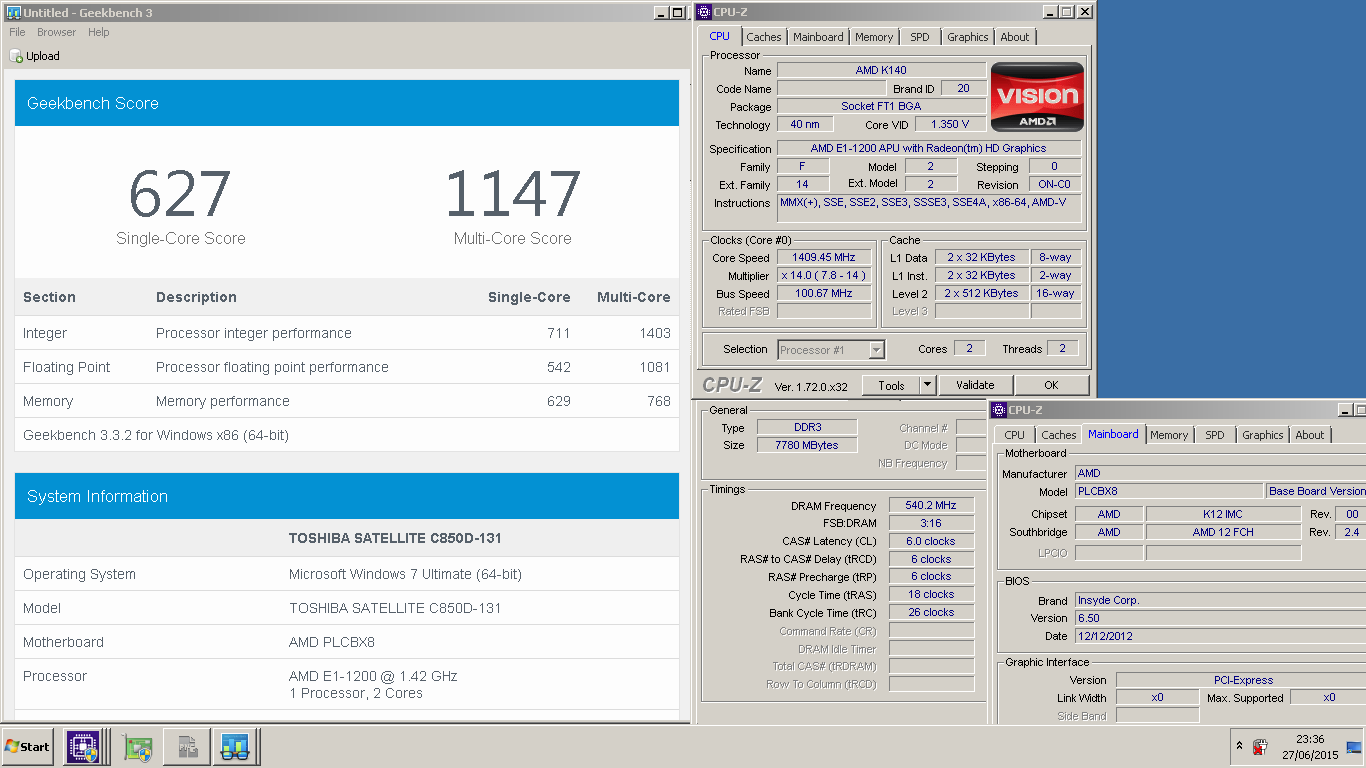Click the title icon of the CPU-Z Mainboard window
The height and width of the screenshot is (768, 1366).
coord(999,410)
